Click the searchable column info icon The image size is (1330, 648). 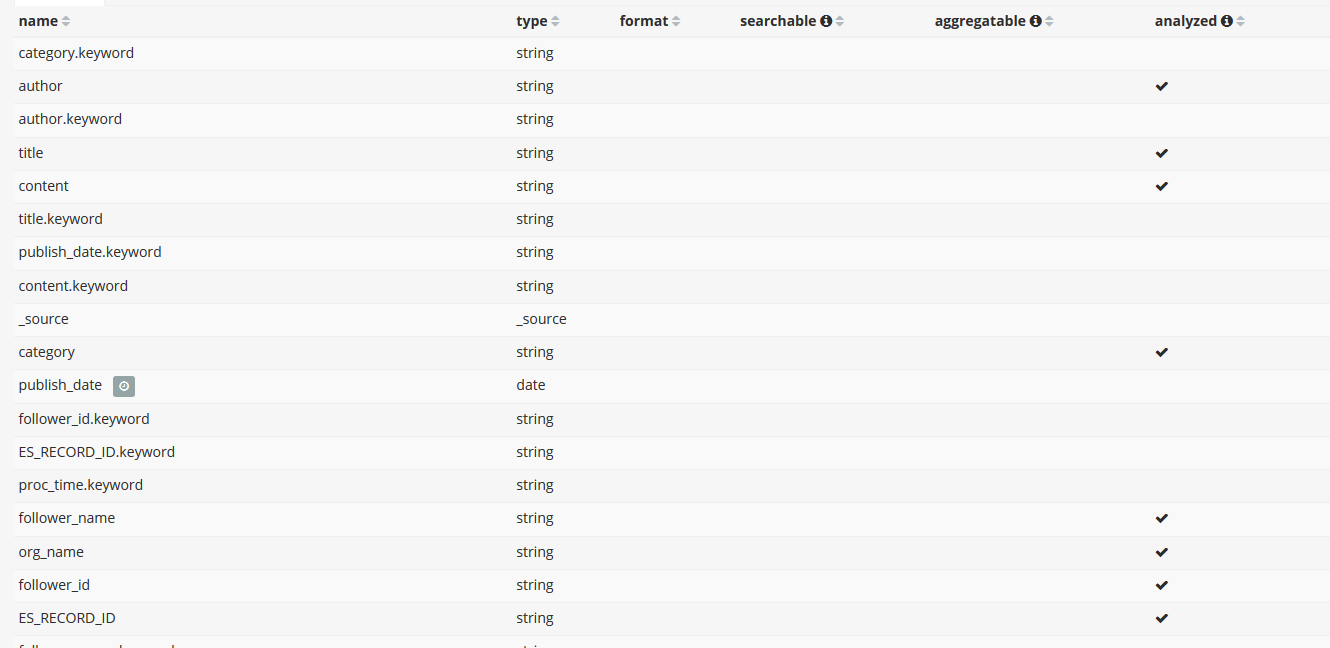[826, 21]
